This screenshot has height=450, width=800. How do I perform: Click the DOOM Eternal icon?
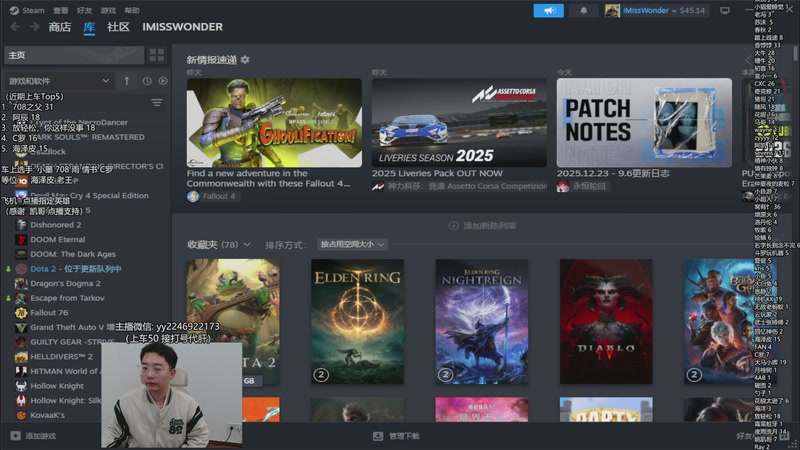(x=21, y=239)
